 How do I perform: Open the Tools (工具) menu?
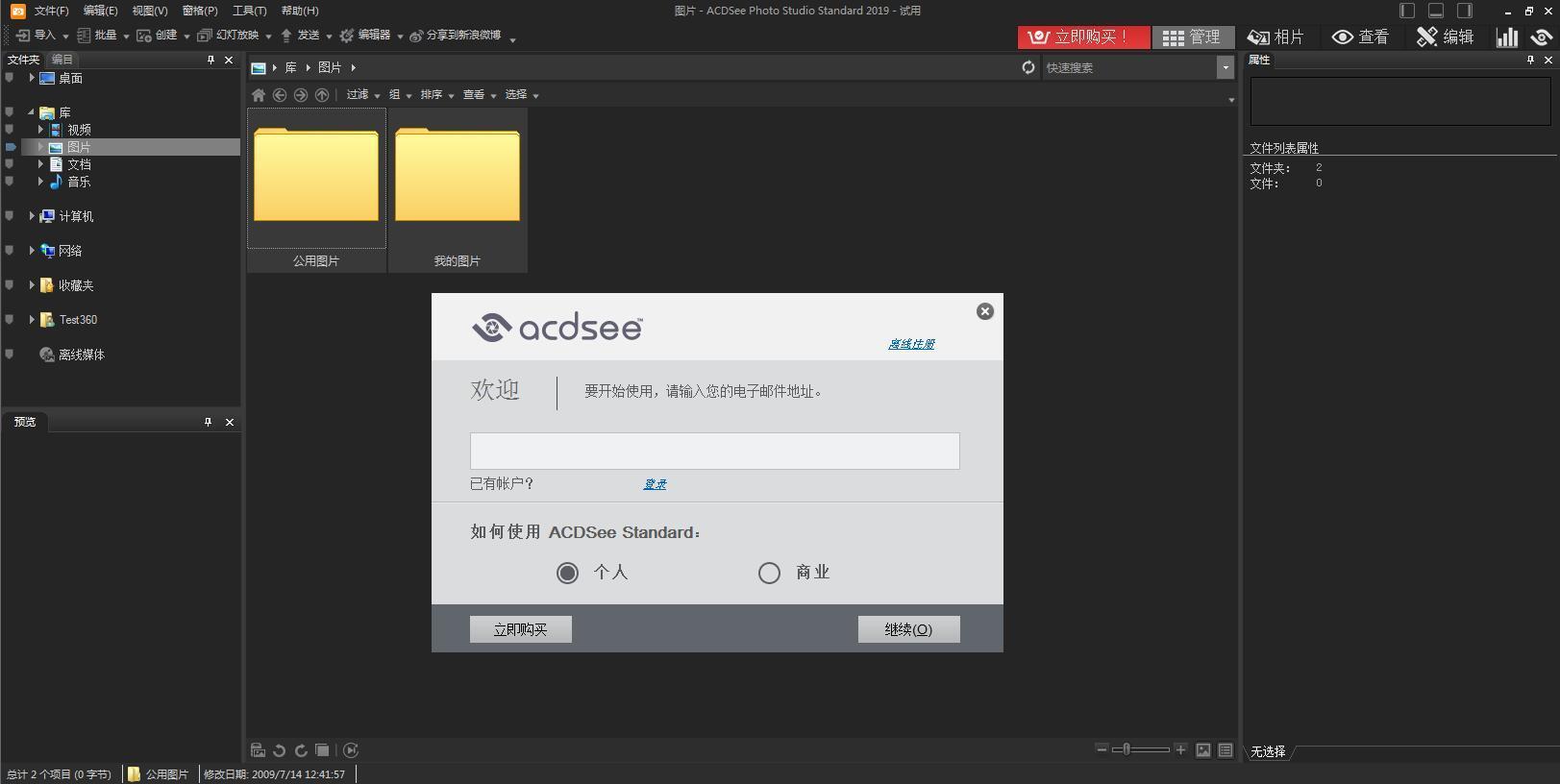(249, 11)
